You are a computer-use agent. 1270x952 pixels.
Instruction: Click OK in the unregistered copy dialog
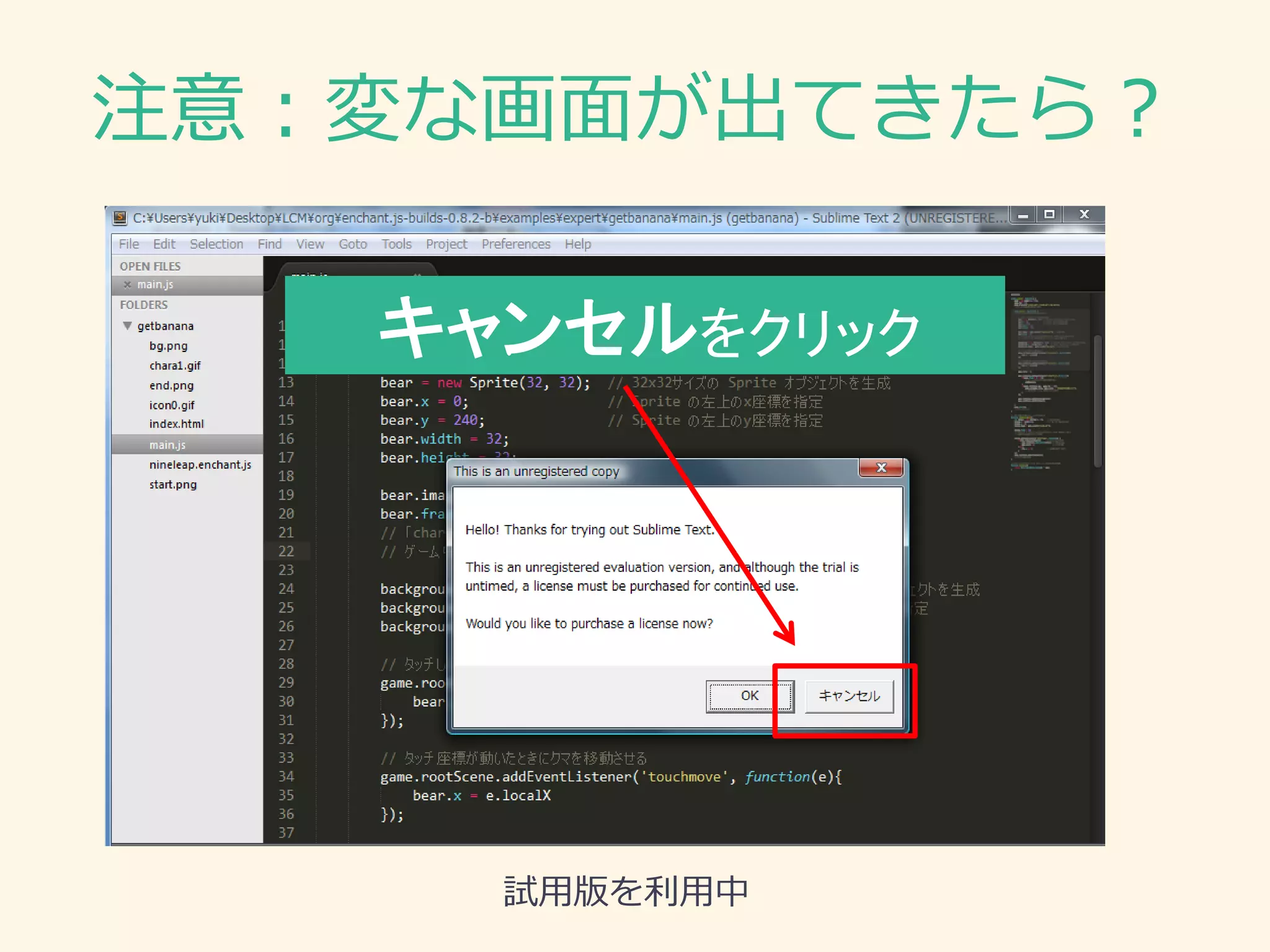tap(750, 696)
